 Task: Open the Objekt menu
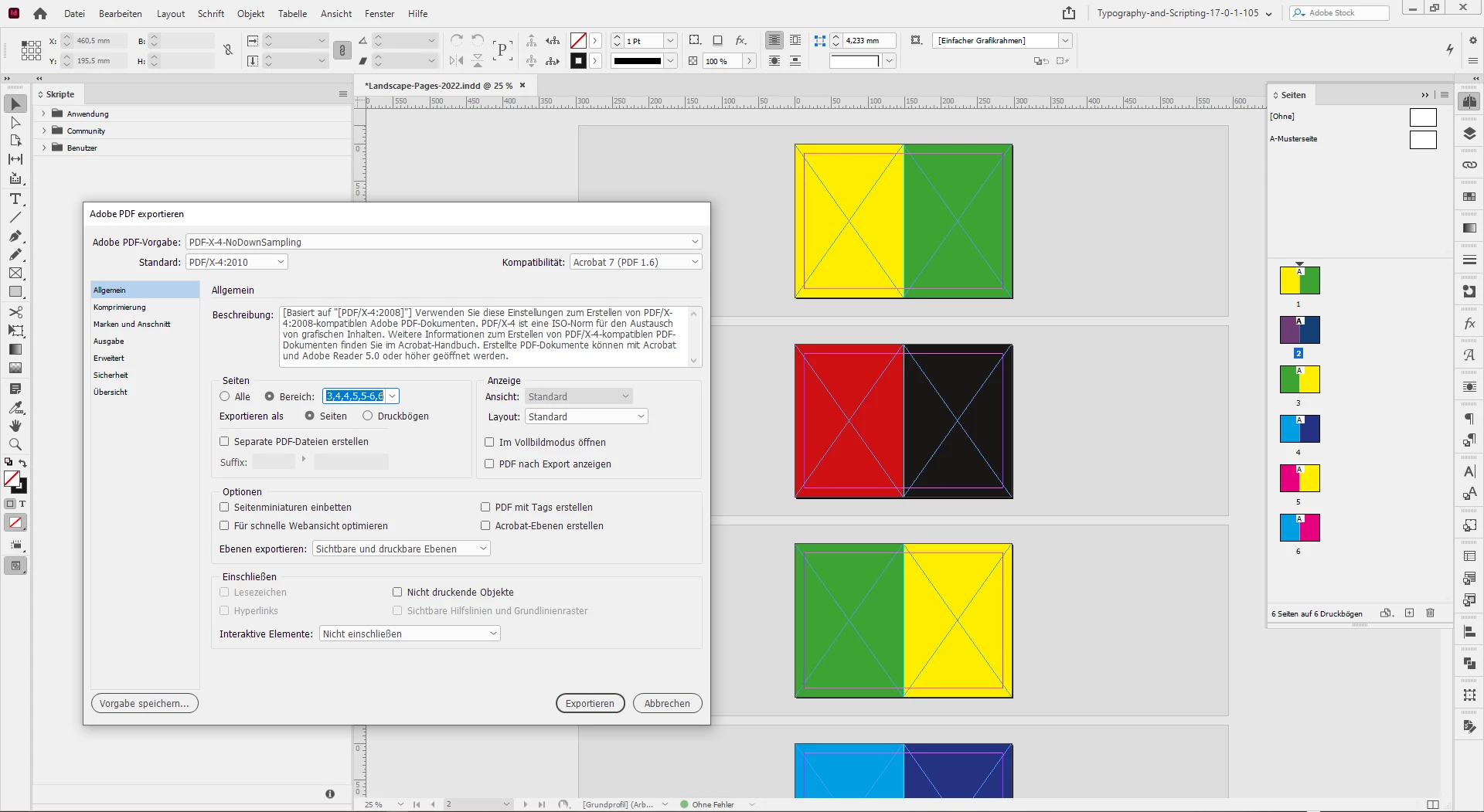[250, 13]
